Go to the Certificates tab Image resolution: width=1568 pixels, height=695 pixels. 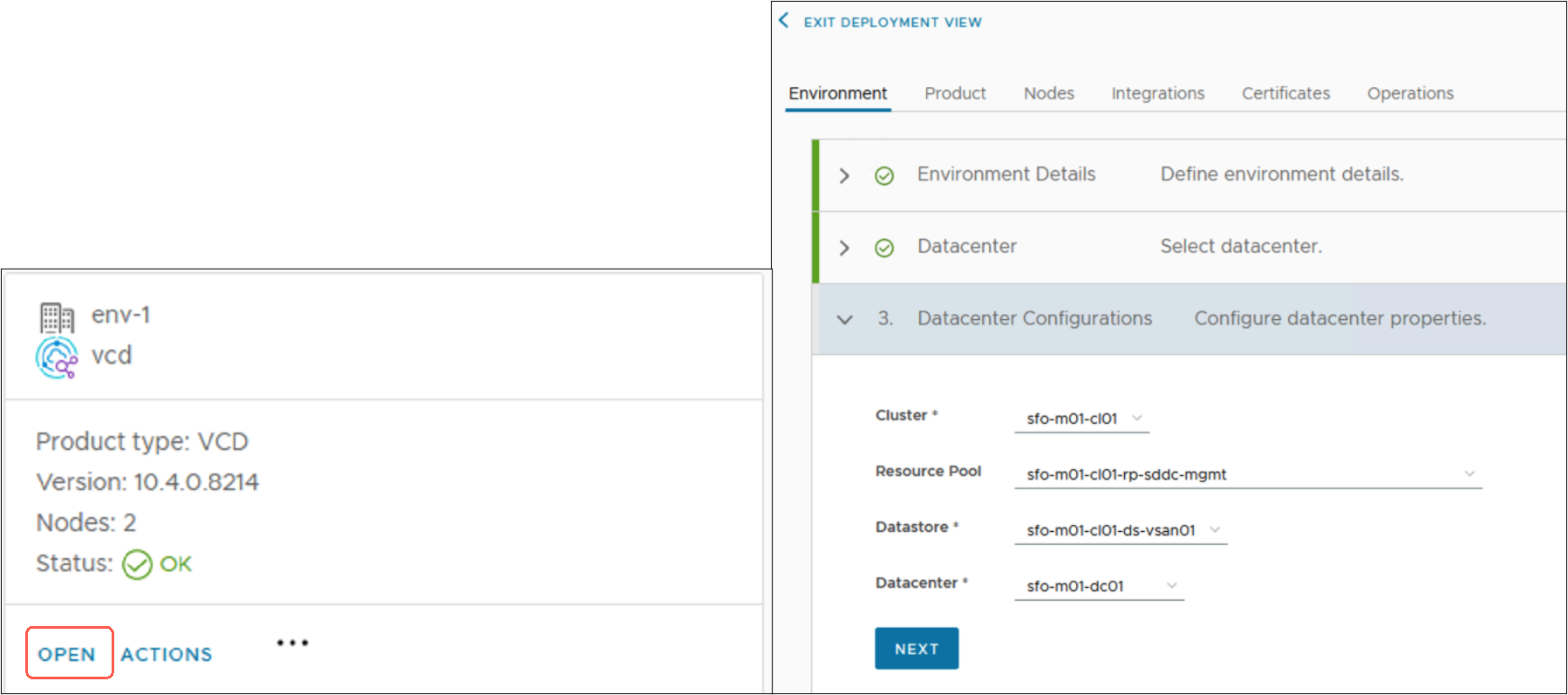[x=1285, y=93]
